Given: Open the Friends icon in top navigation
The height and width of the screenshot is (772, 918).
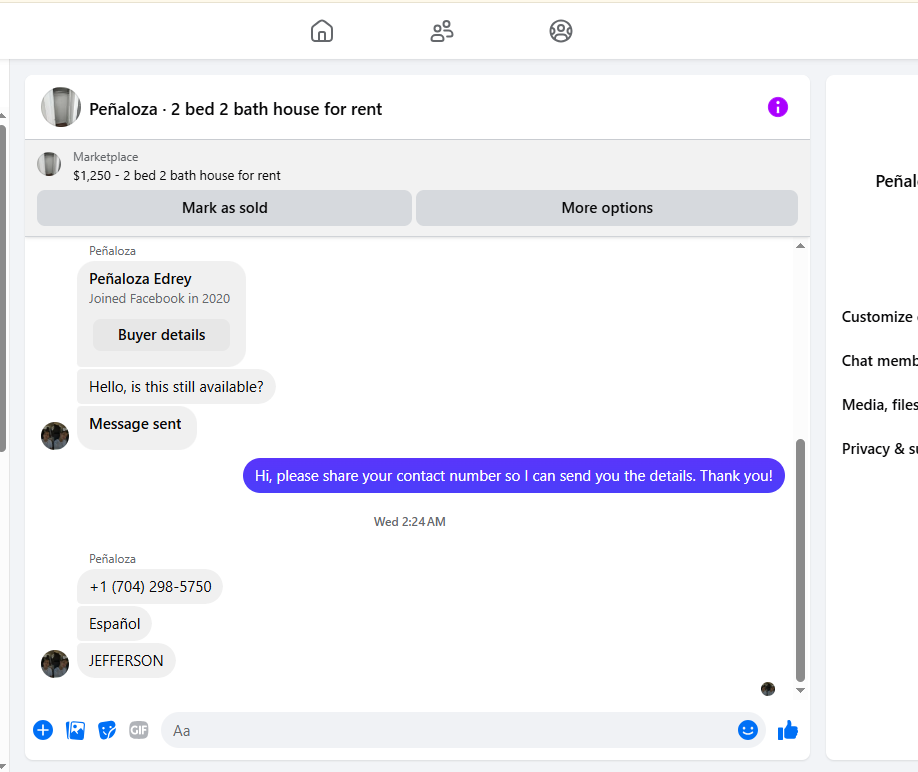Looking at the screenshot, I should 442,31.
